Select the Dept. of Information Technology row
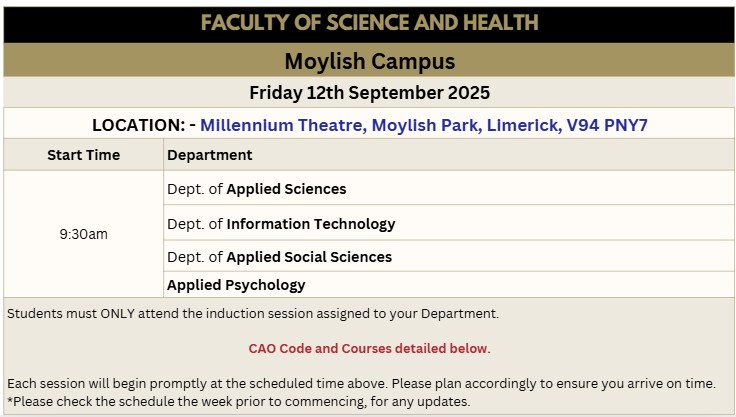736x417 pixels. (281, 224)
